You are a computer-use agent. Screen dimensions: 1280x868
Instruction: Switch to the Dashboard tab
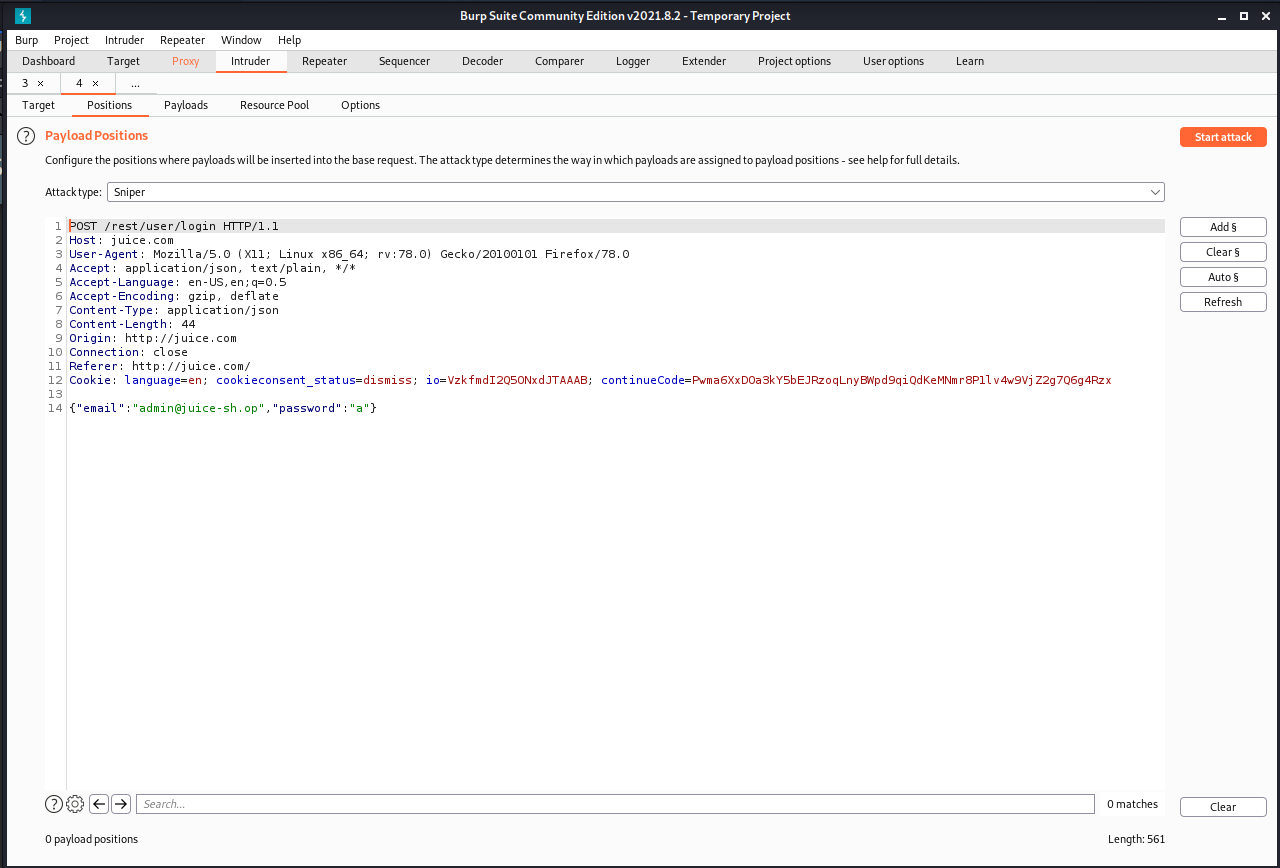(x=49, y=61)
